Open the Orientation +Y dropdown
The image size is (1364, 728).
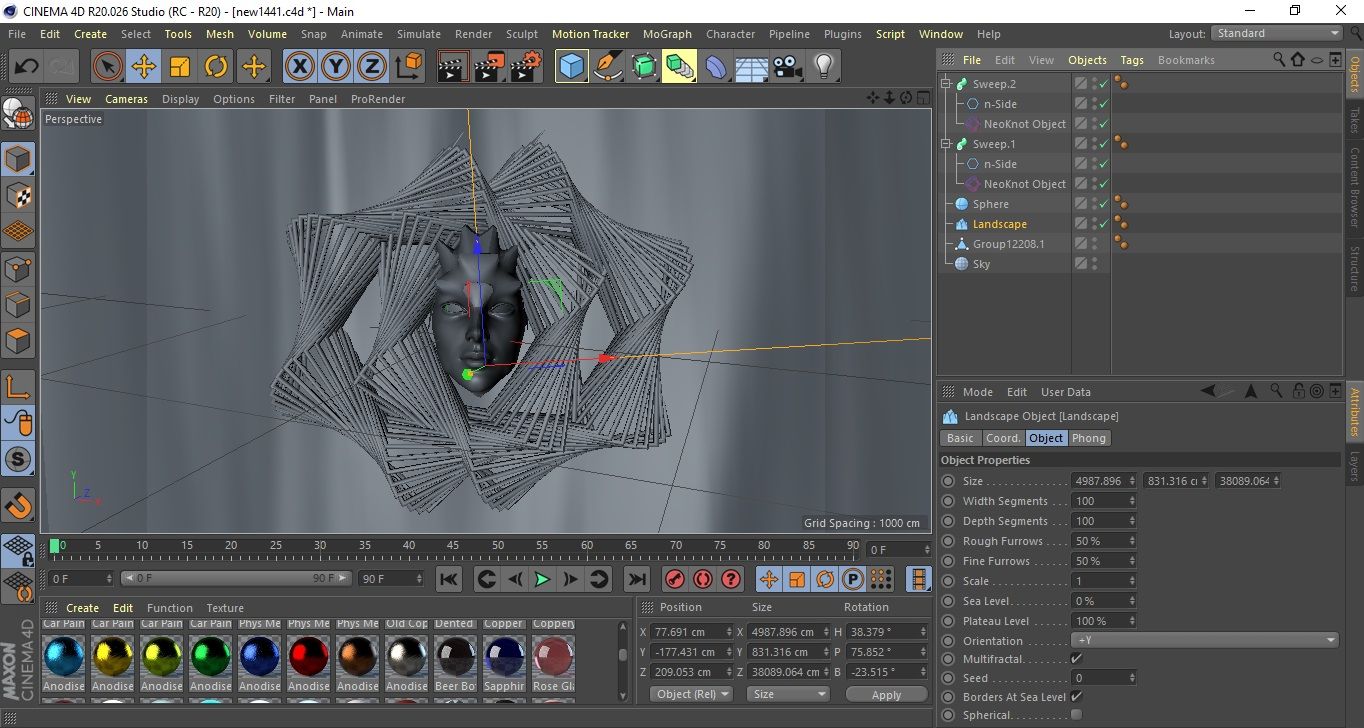coord(1205,641)
